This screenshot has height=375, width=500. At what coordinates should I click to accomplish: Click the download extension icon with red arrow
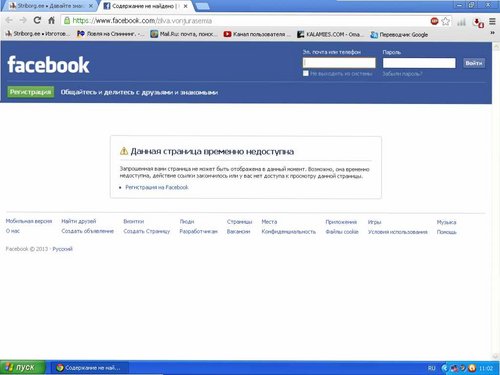tap(478, 22)
